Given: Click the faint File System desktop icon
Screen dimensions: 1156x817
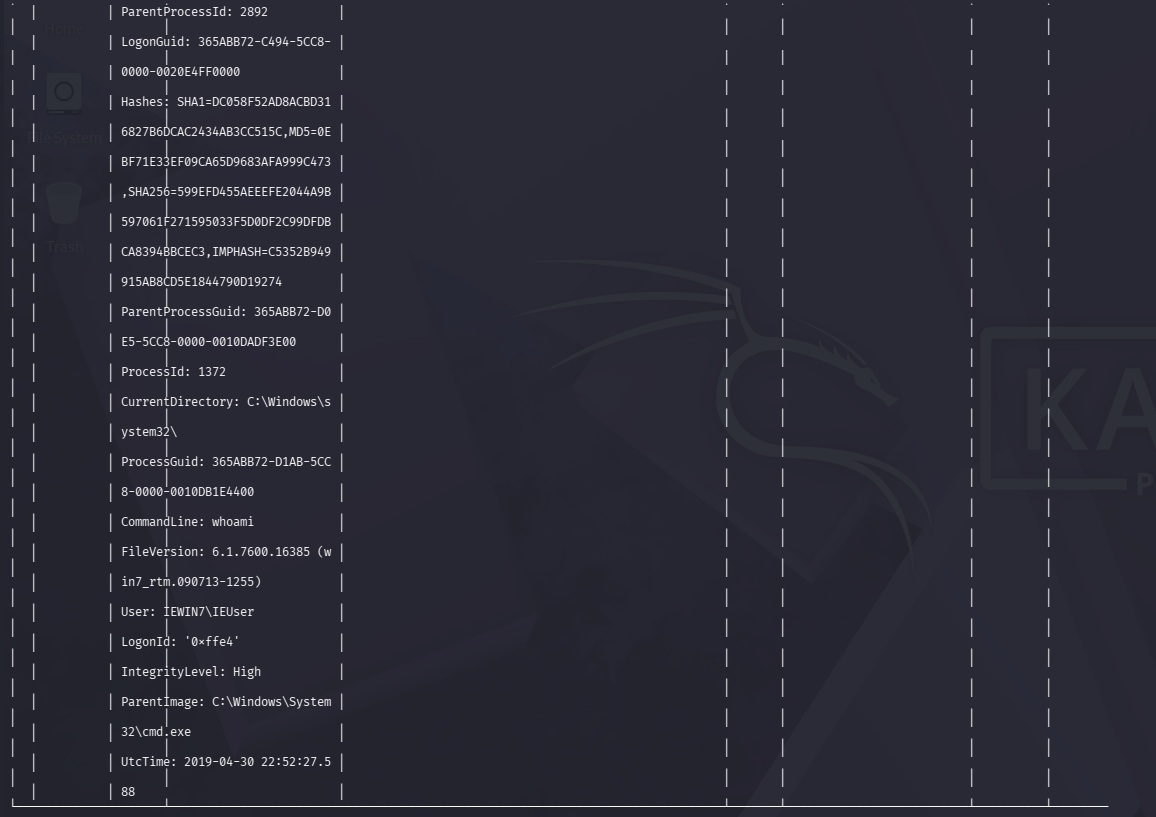Looking at the screenshot, I should coord(64,93).
